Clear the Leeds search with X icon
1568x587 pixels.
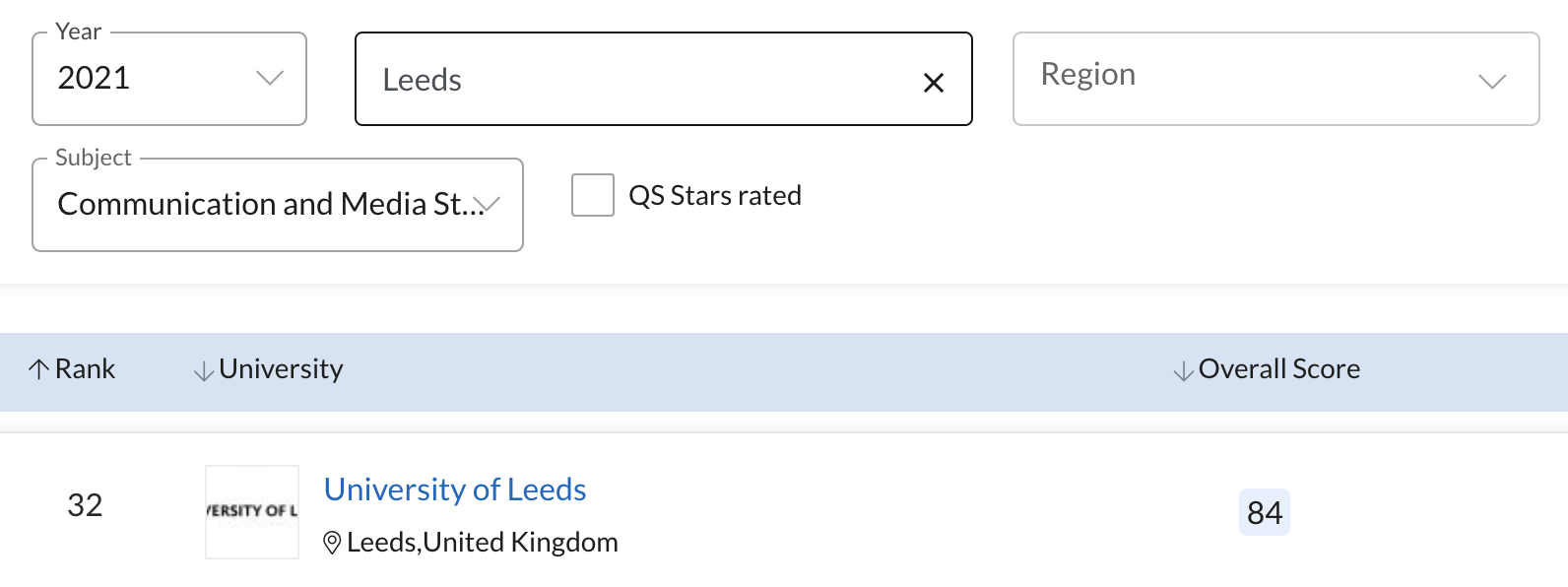coord(934,83)
